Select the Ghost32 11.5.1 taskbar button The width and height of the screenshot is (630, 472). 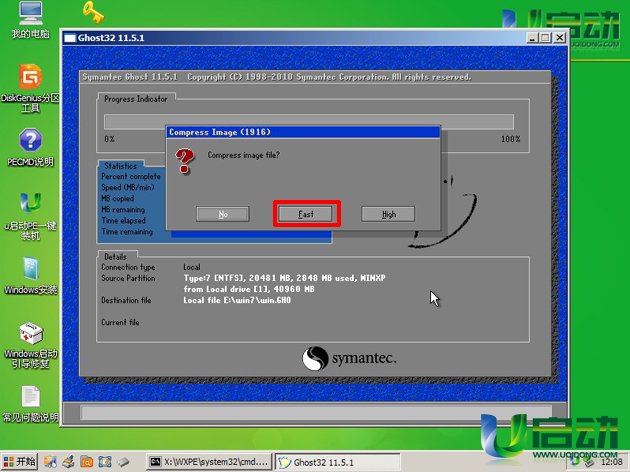pyautogui.click(x=338, y=462)
